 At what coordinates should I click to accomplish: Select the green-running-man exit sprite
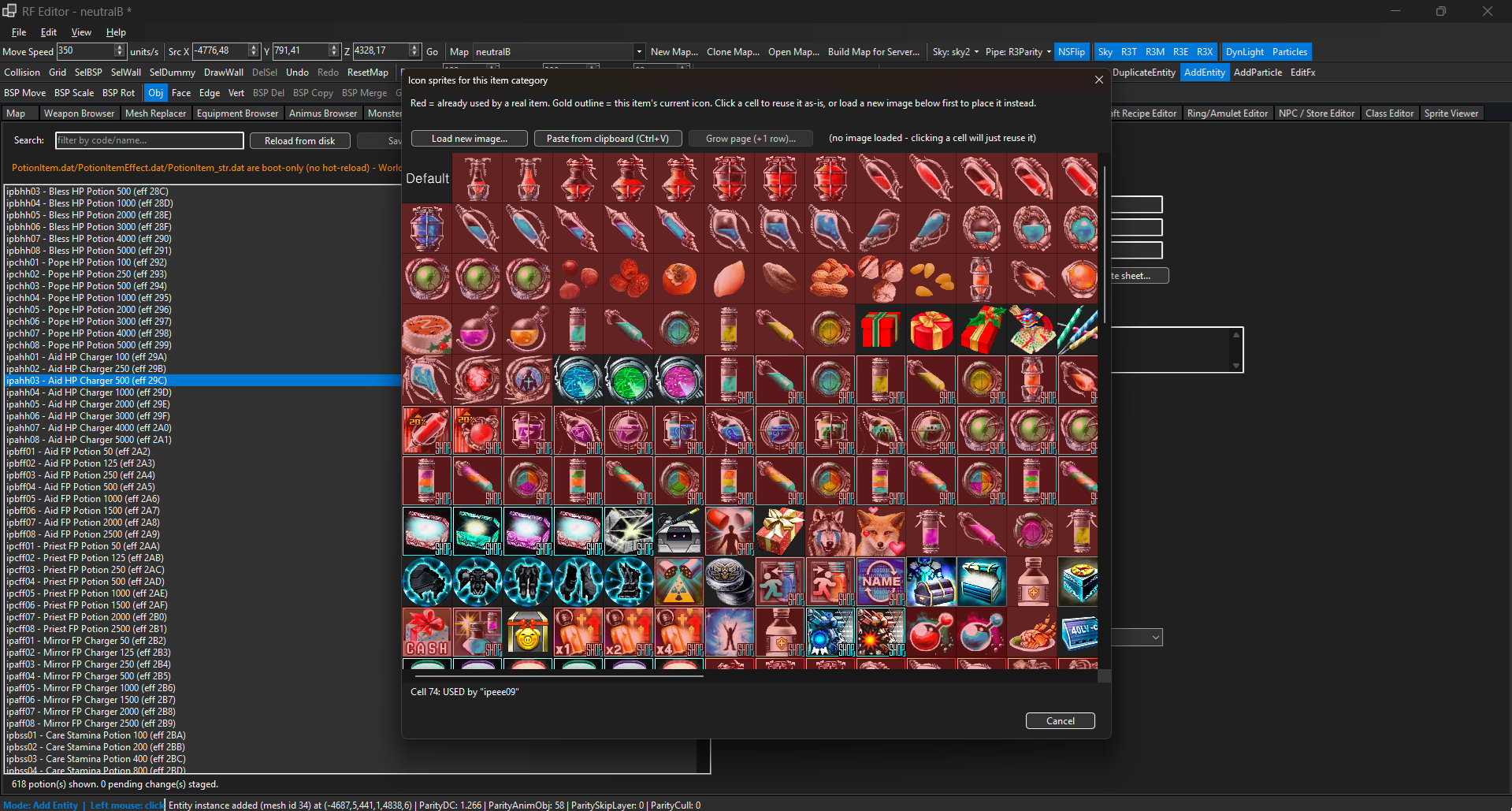click(780, 582)
